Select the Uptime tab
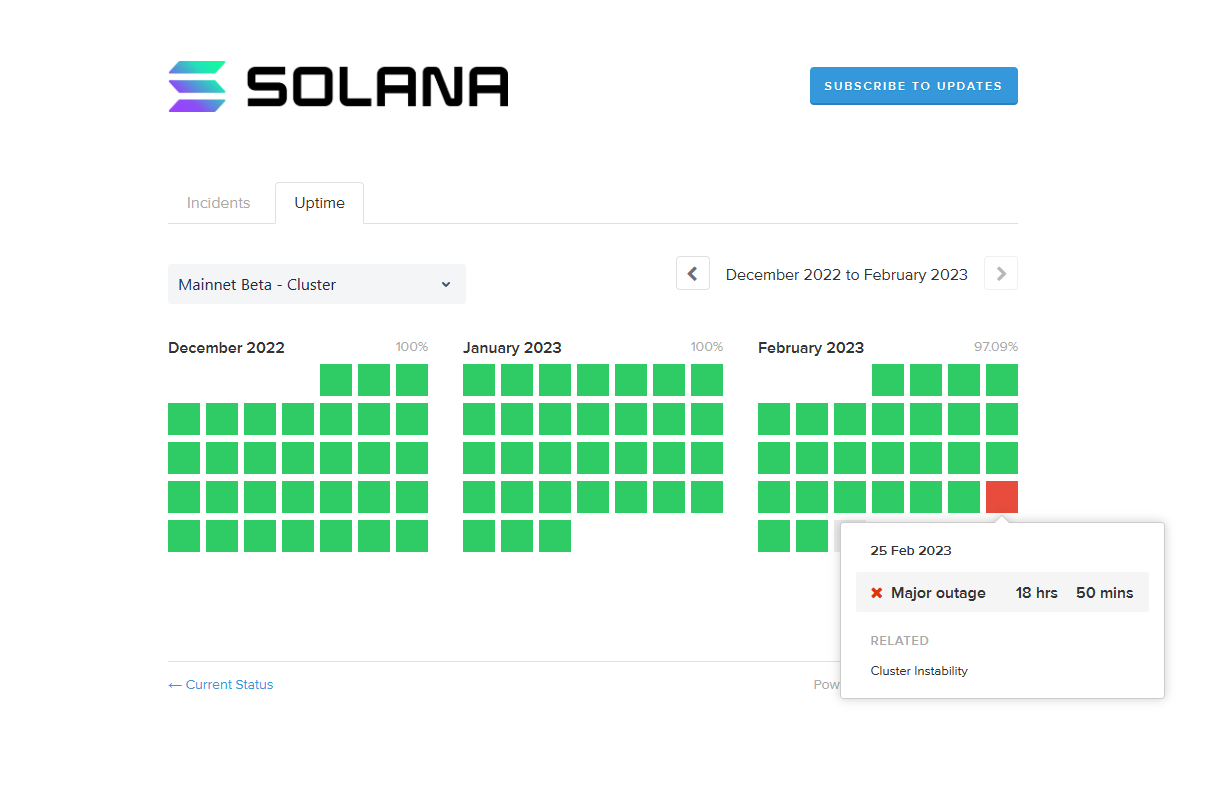Screen dimensions: 1225x796 pos(319,203)
